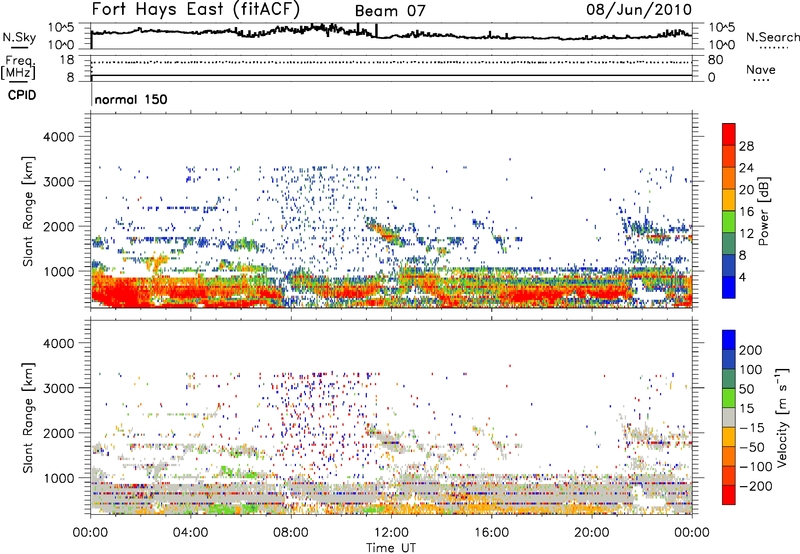Image resolution: width=800 pixels, height=554 pixels.
Task: Click the '28' tick on the Power colorbar
Action: click(x=746, y=146)
